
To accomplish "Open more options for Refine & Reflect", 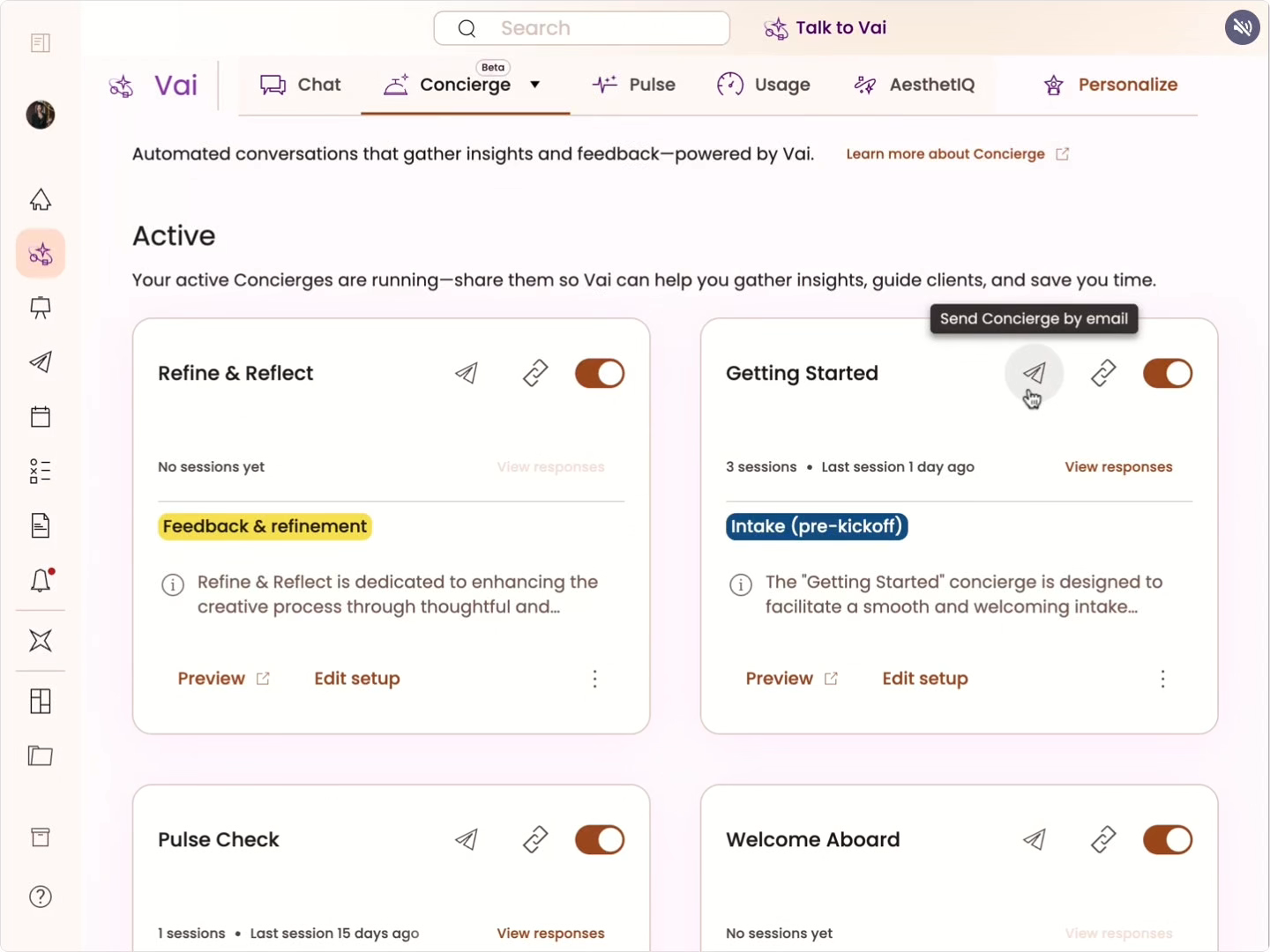I will (595, 679).
